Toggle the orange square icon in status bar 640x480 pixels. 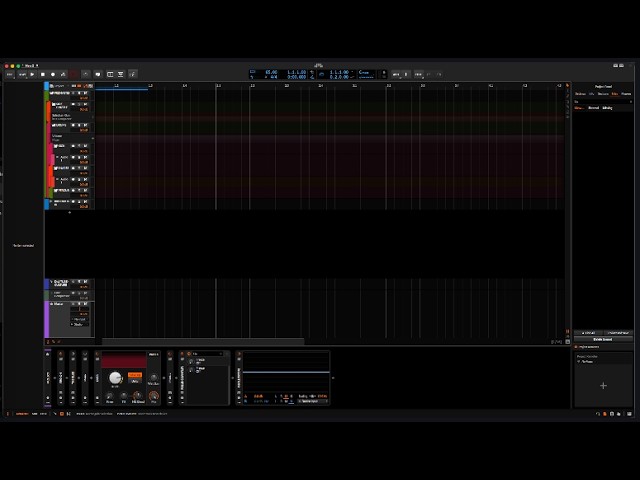click(x=62, y=414)
